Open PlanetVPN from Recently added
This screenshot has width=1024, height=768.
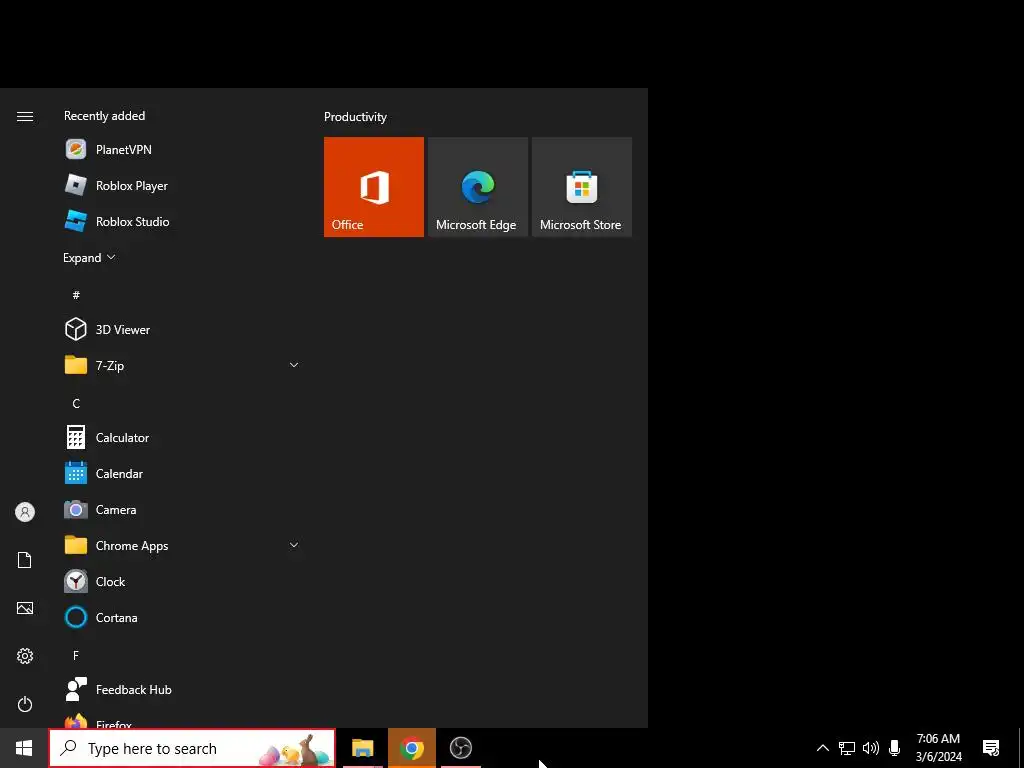[181, 150]
